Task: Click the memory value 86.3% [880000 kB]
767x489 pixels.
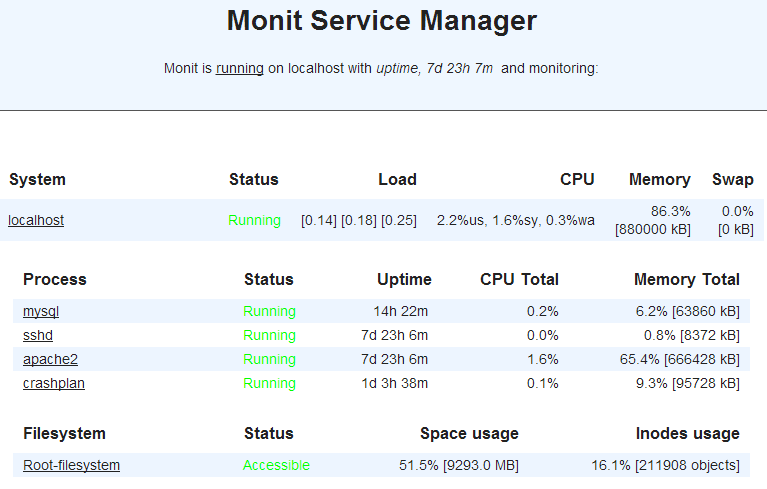Action: [653, 220]
